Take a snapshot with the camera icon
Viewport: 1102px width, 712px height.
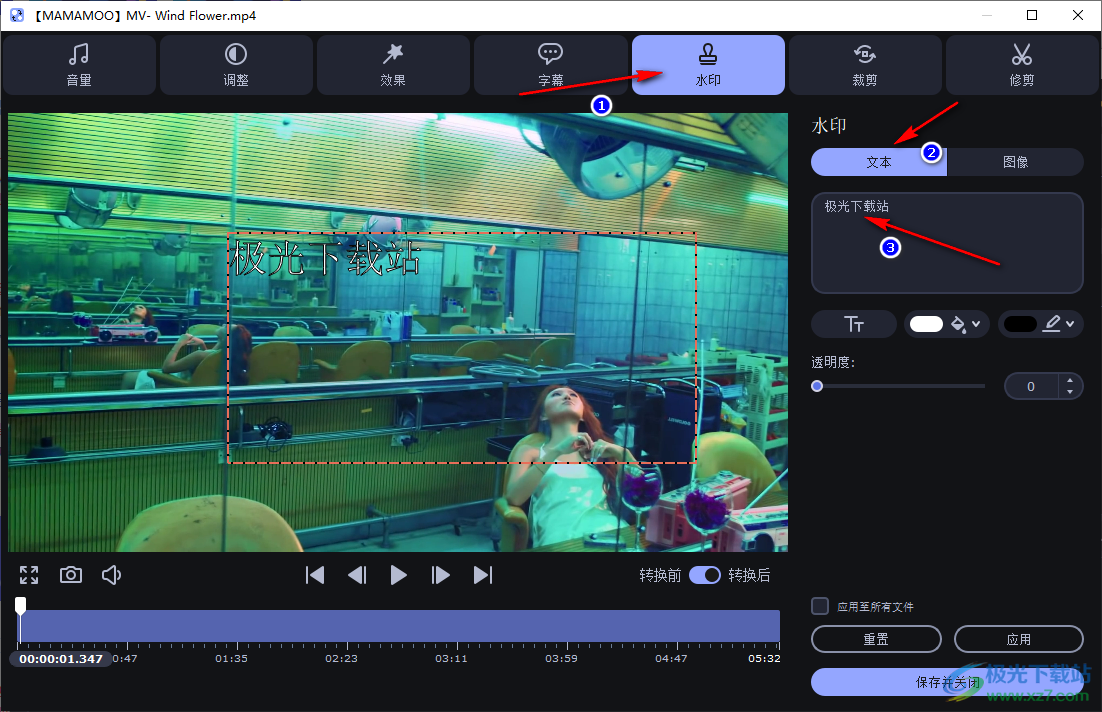click(70, 575)
